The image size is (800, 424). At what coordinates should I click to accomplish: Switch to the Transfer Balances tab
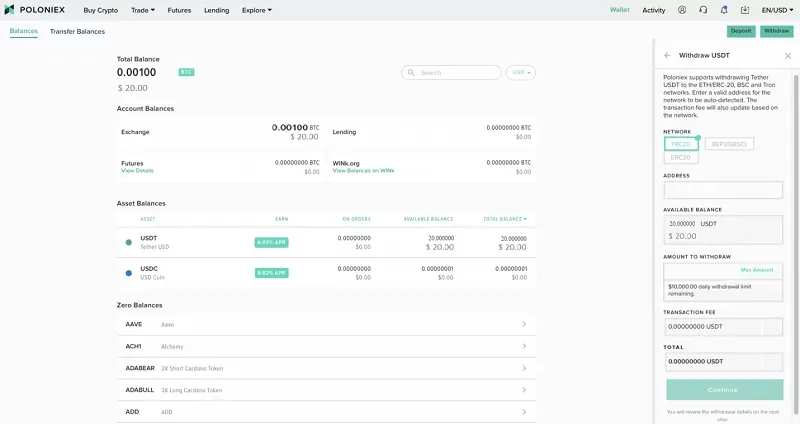tap(77, 32)
